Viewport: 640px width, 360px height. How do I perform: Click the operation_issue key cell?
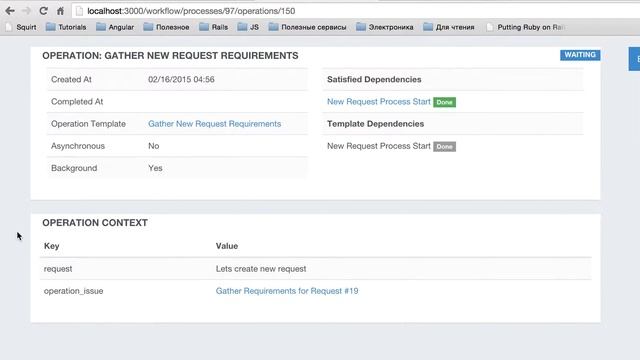(73, 291)
